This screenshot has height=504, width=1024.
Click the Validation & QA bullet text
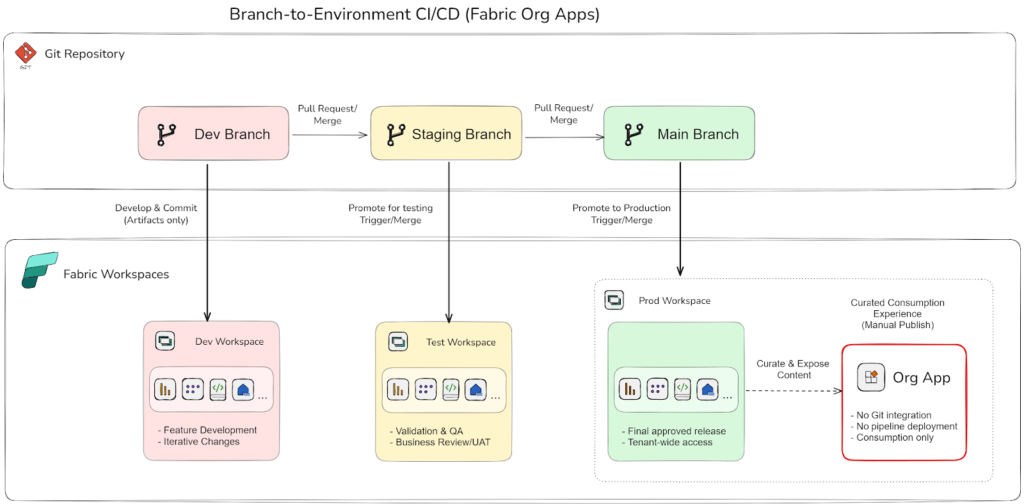(x=426, y=432)
